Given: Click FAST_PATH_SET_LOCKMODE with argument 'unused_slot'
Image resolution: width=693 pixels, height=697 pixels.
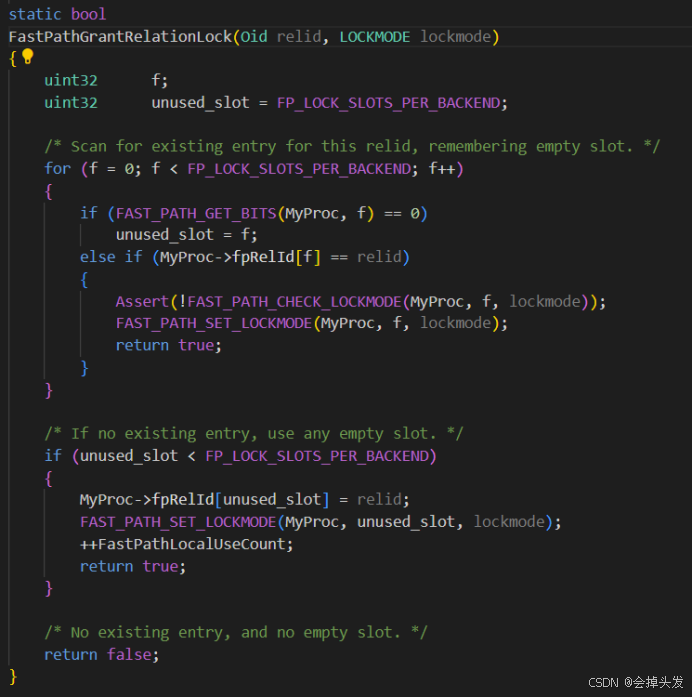Looking at the screenshot, I should coord(178,521).
